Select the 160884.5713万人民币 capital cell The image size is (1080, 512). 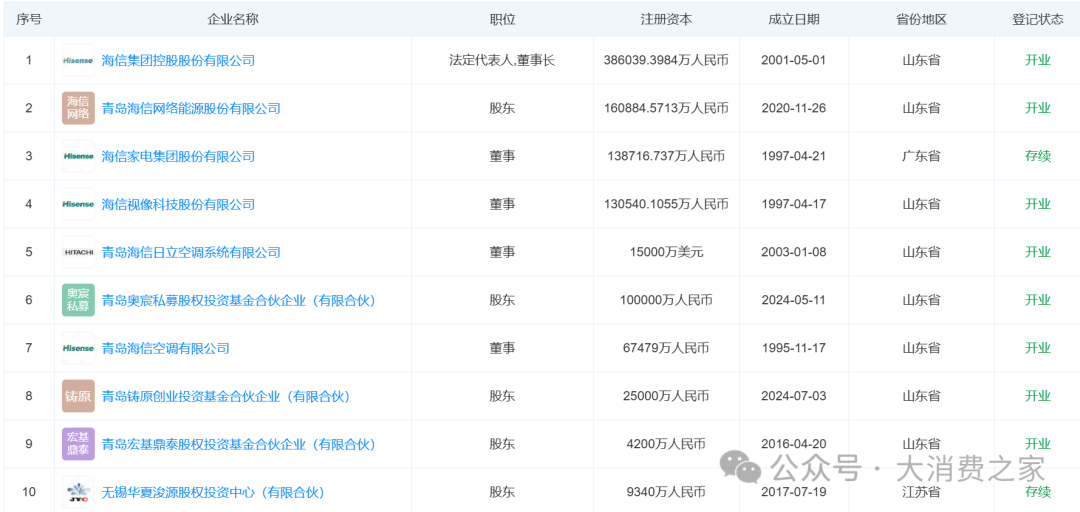pos(666,108)
